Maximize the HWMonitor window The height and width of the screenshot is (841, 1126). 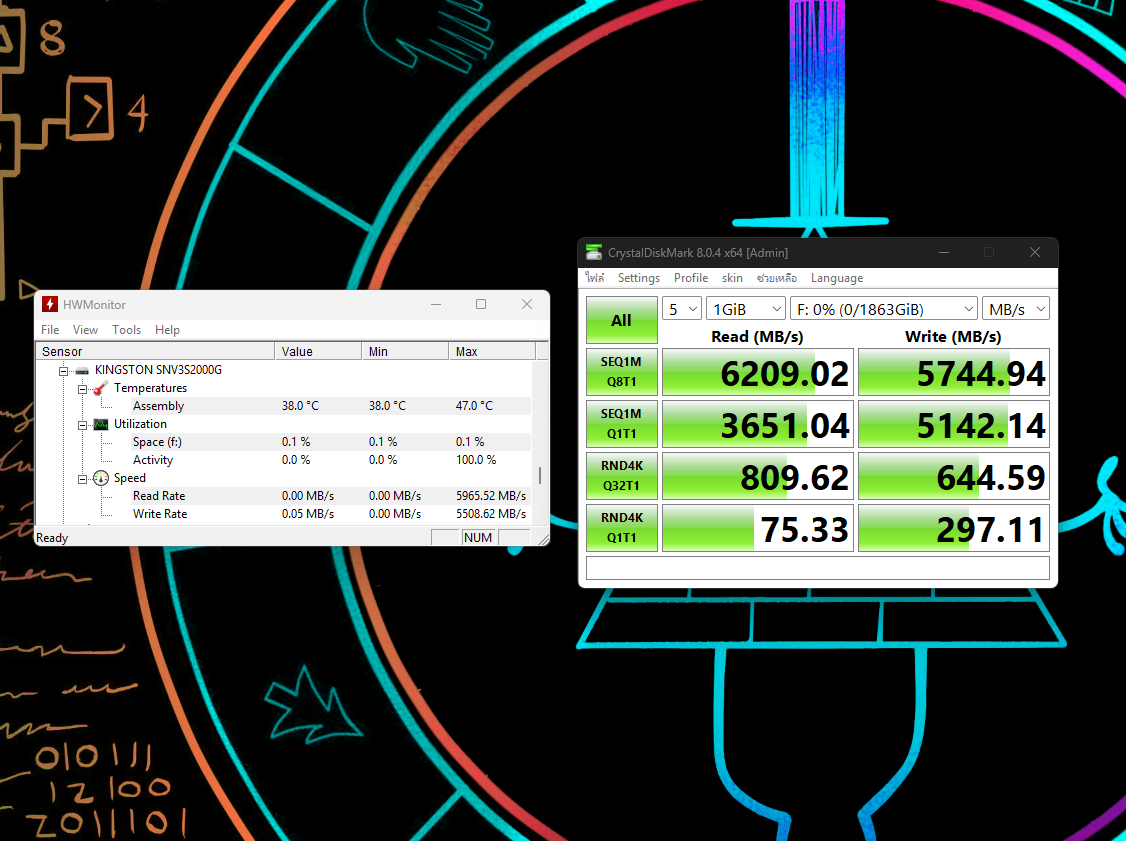click(x=481, y=305)
